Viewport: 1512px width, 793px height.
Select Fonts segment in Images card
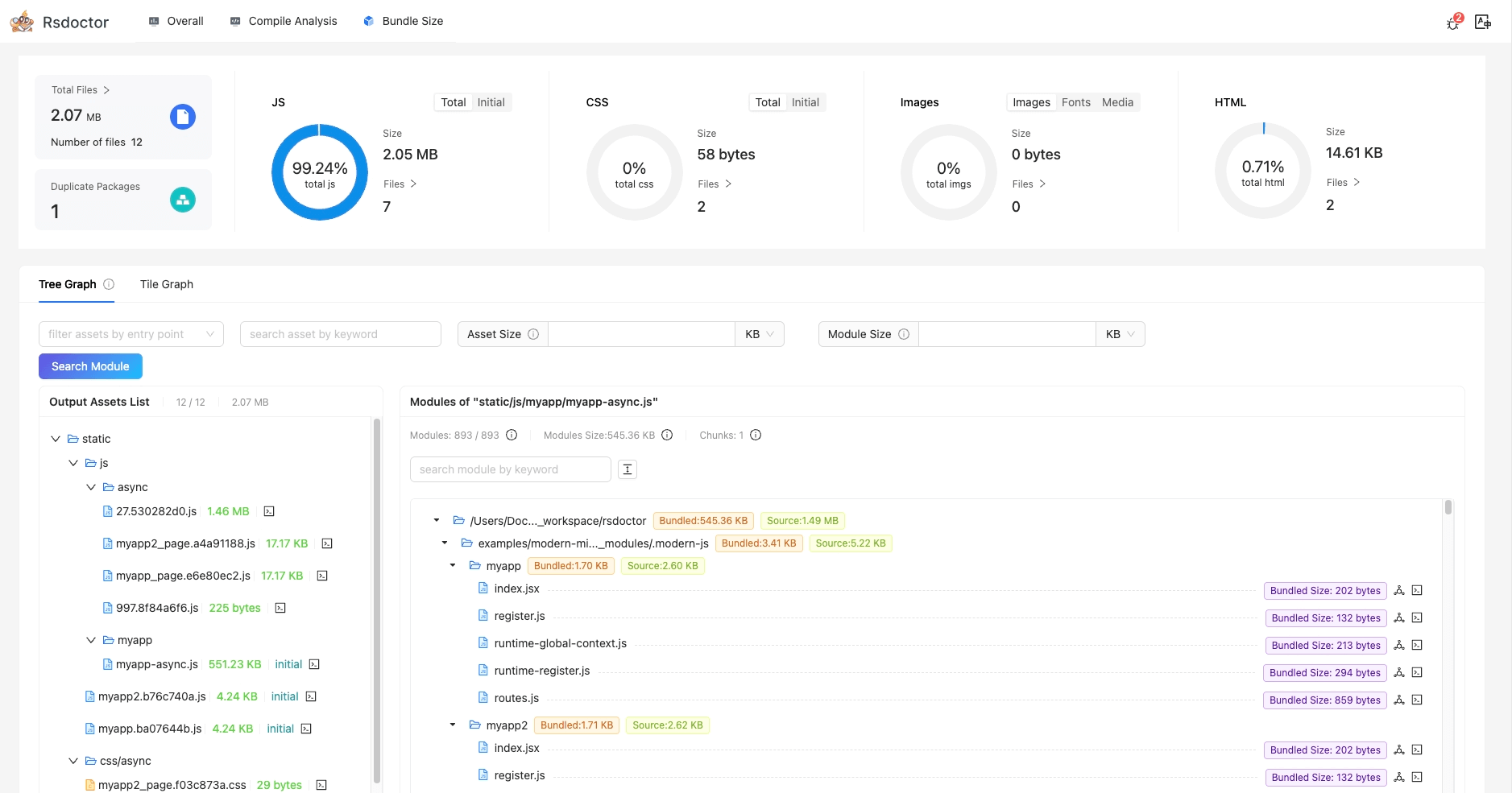1076,102
